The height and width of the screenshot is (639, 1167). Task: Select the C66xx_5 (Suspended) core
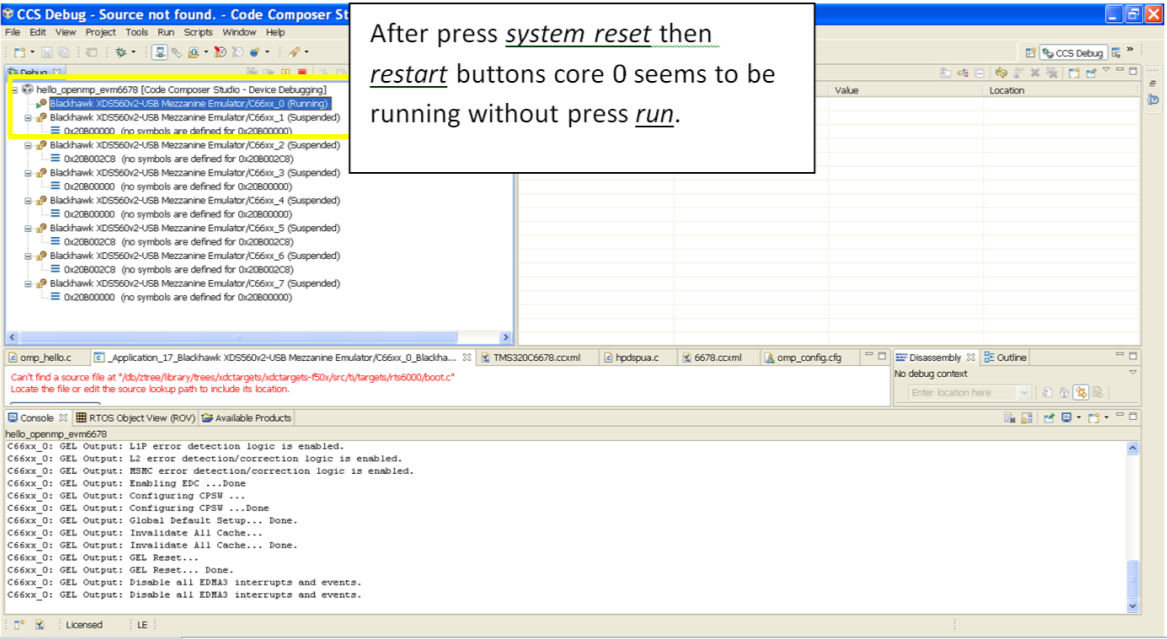[x=195, y=228]
